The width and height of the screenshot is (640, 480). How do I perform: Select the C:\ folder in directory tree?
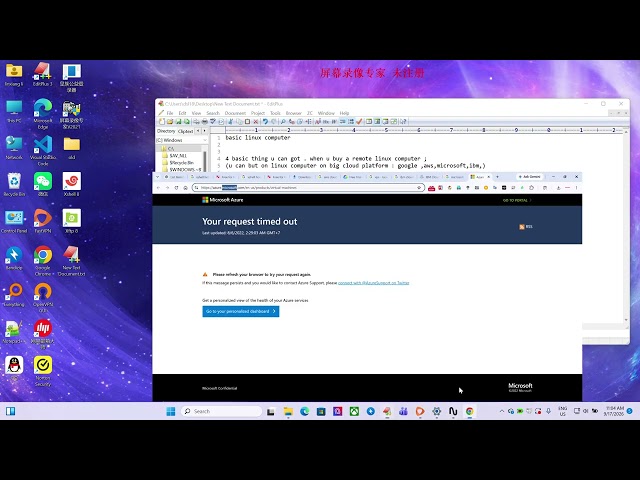pos(171,149)
